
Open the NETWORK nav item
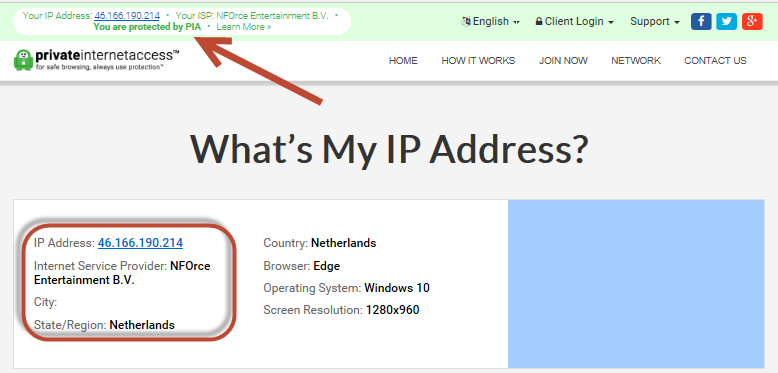tap(636, 61)
